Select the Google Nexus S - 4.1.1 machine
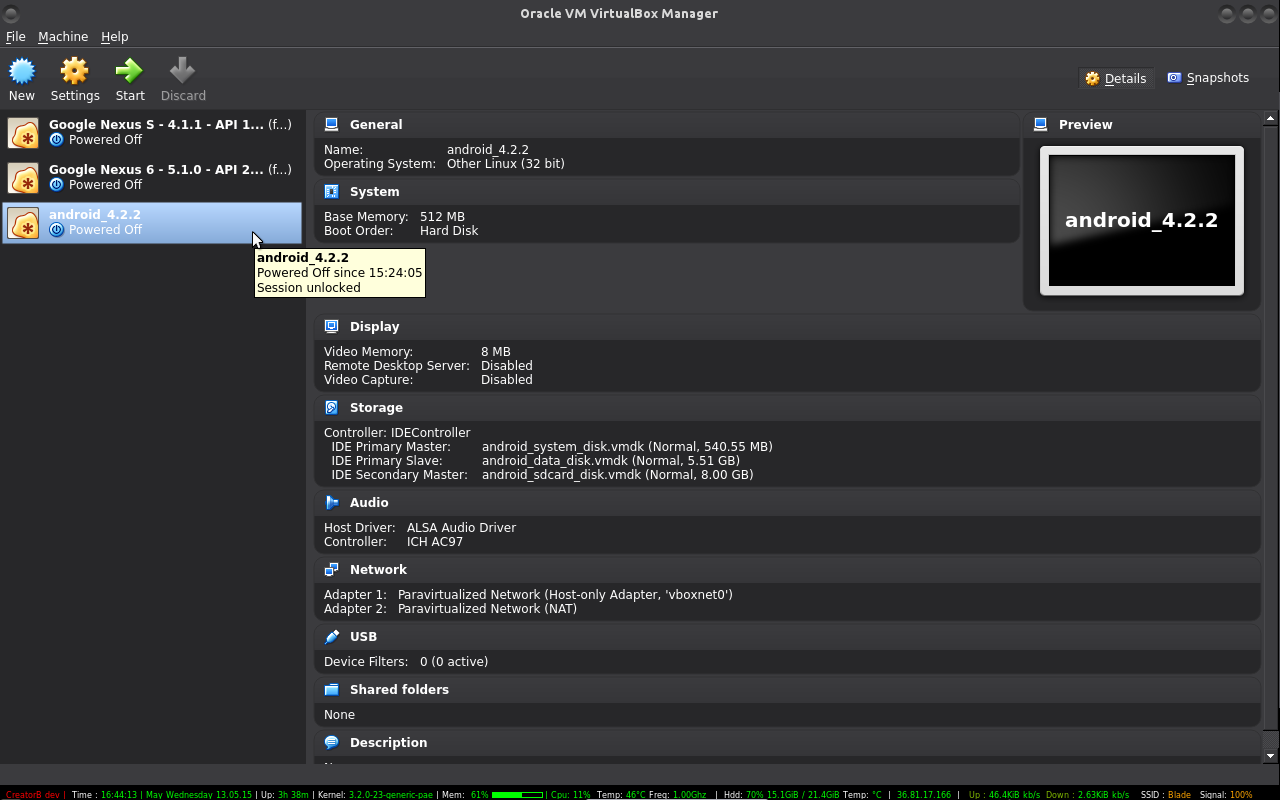The height and width of the screenshot is (800, 1280). (x=152, y=133)
